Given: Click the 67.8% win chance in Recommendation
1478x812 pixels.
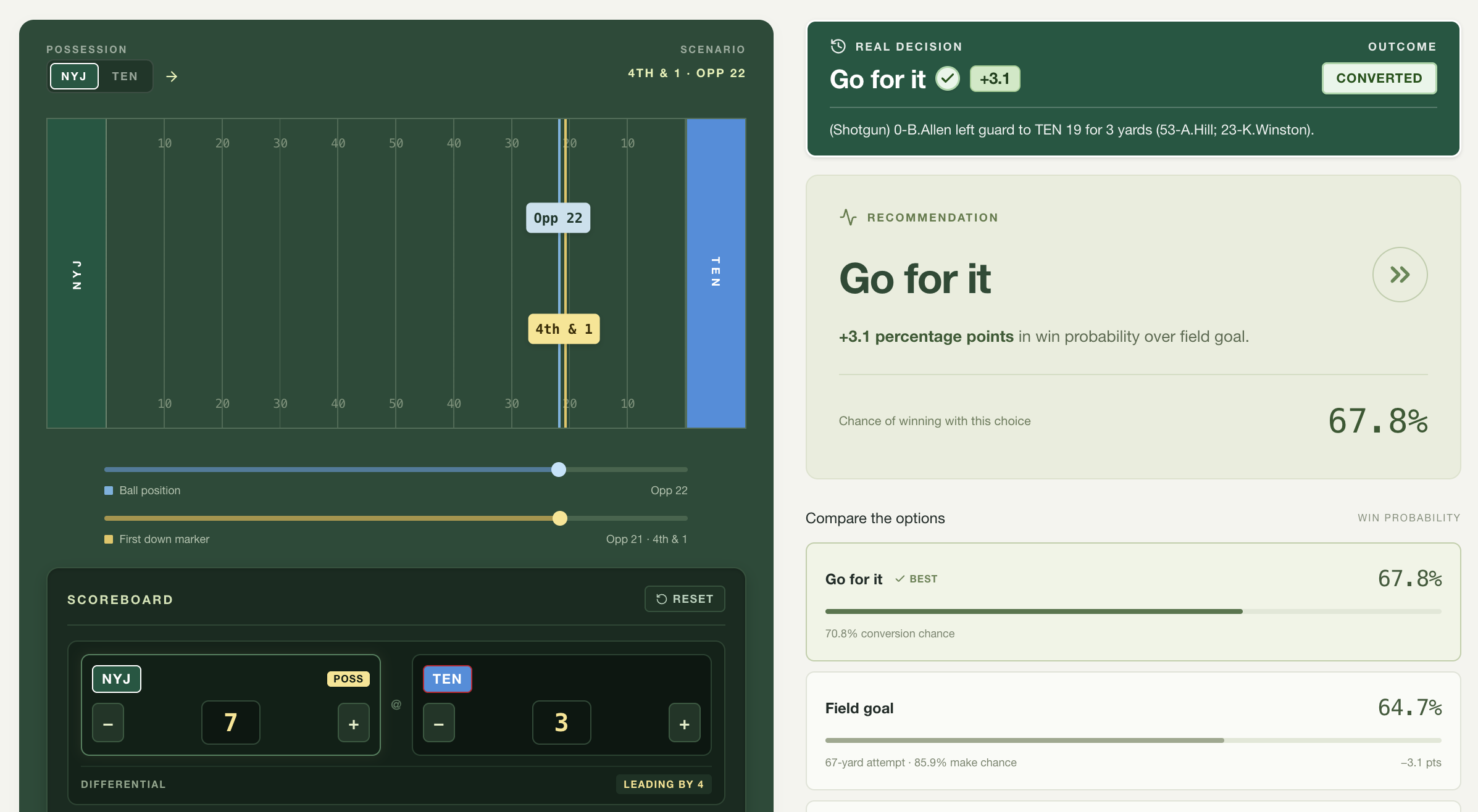Looking at the screenshot, I should pyautogui.click(x=1378, y=421).
